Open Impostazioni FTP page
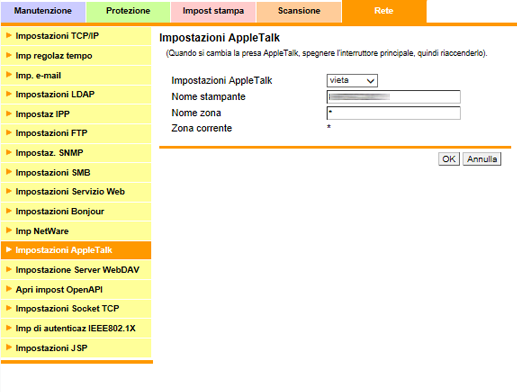517x392 pixels. pyautogui.click(x=76, y=133)
